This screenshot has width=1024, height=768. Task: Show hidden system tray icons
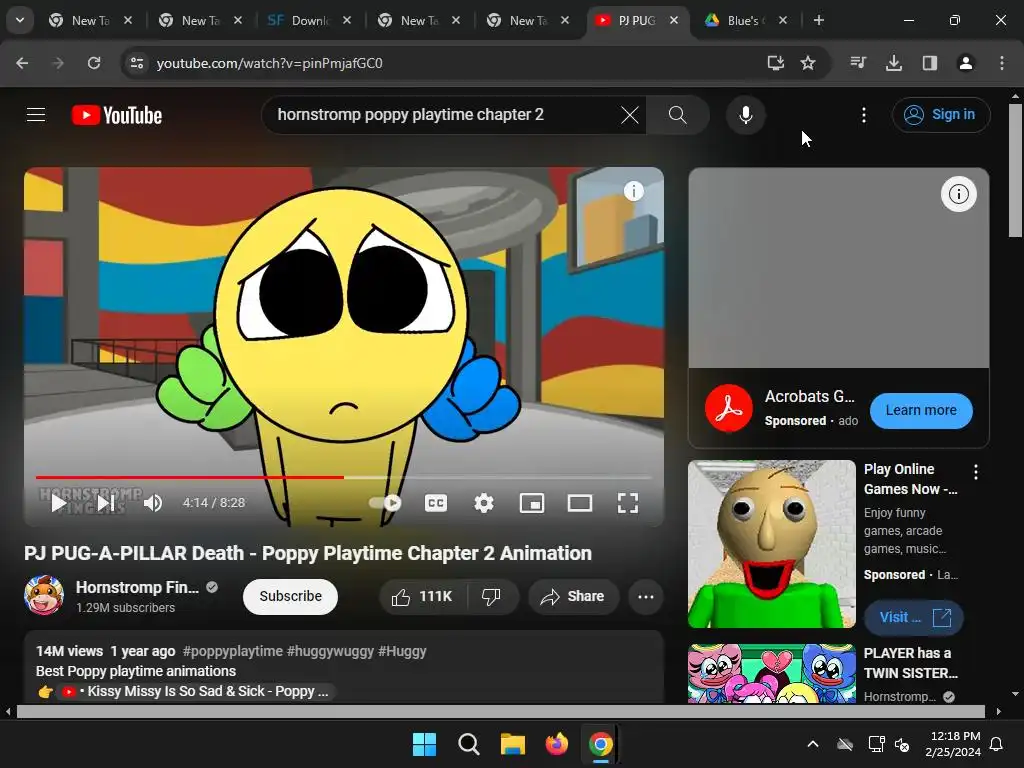pyautogui.click(x=813, y=744)
